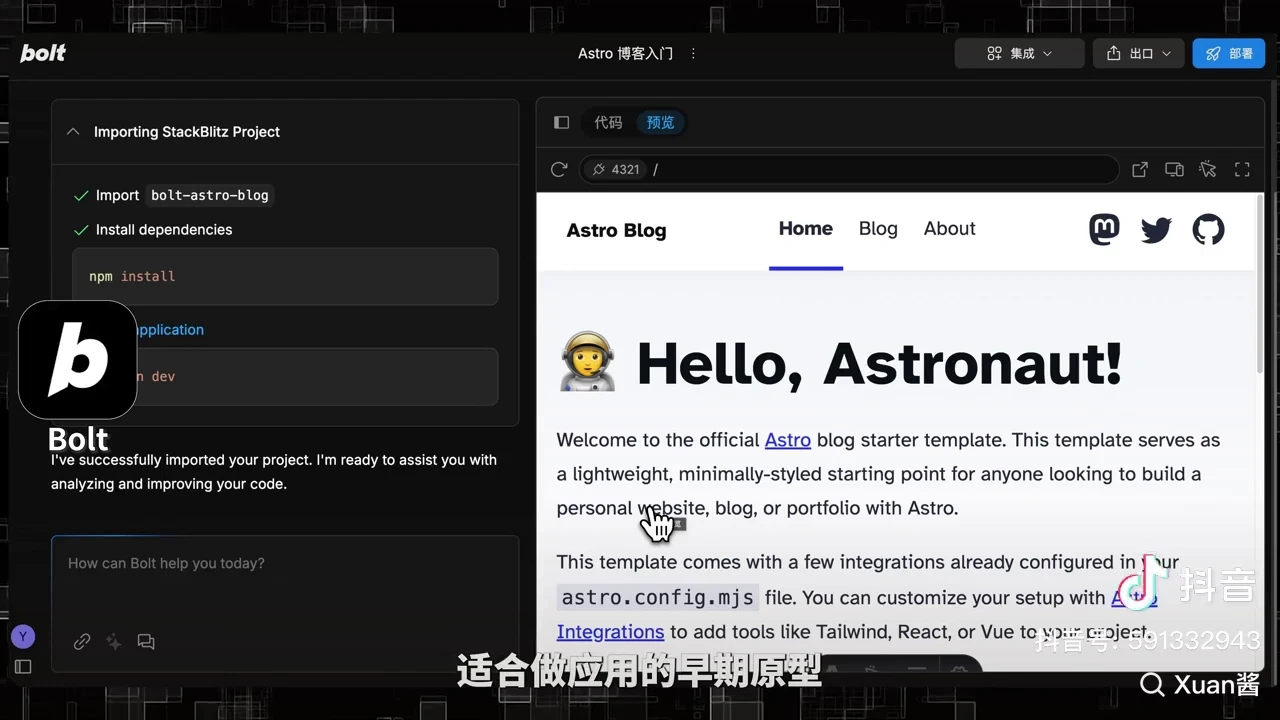Click the bolt-astro-blog import label
This screenshot has width=1280, height=720.
point(210,195)
